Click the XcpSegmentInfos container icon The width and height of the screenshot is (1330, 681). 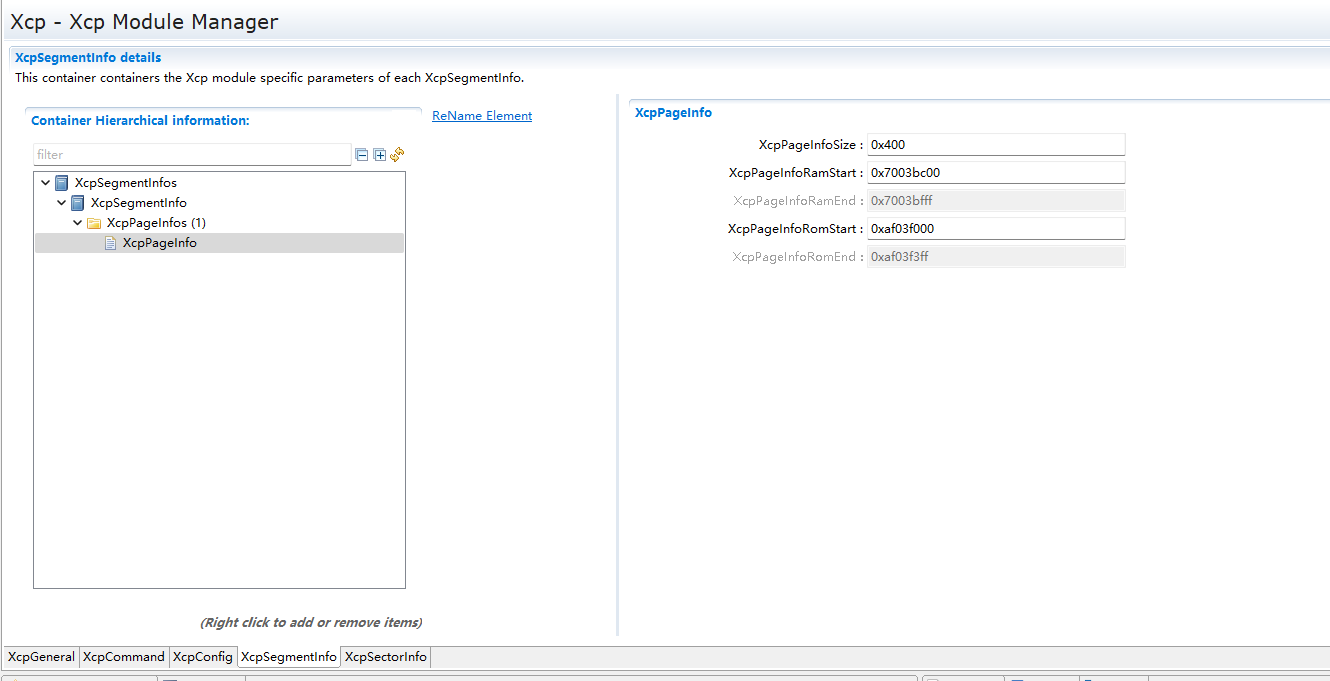[62, 183]
